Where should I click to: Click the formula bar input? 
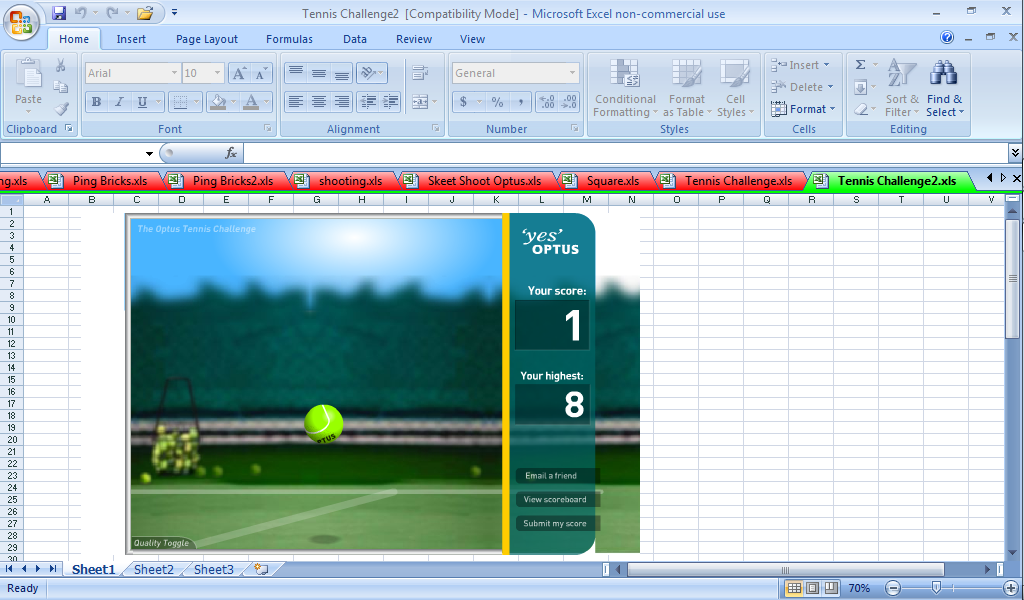pos(626,153)
